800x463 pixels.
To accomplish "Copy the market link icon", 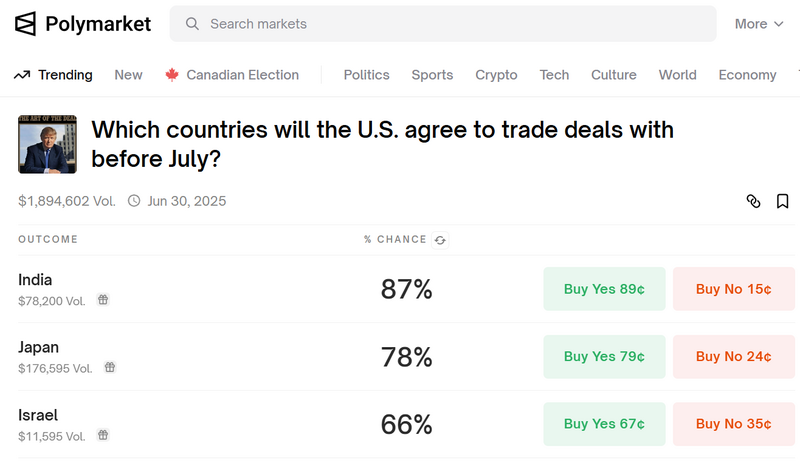I will point(753,201).
